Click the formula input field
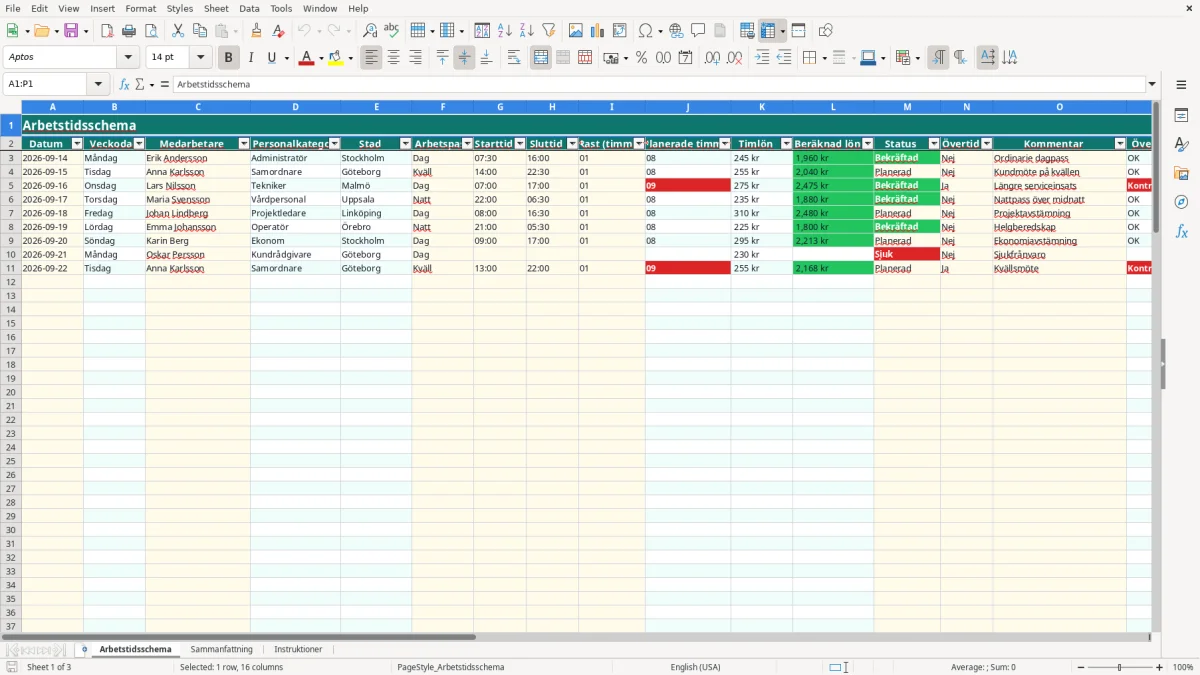The height and width of the screenshot is (675, 1200). tap(658, 84)
